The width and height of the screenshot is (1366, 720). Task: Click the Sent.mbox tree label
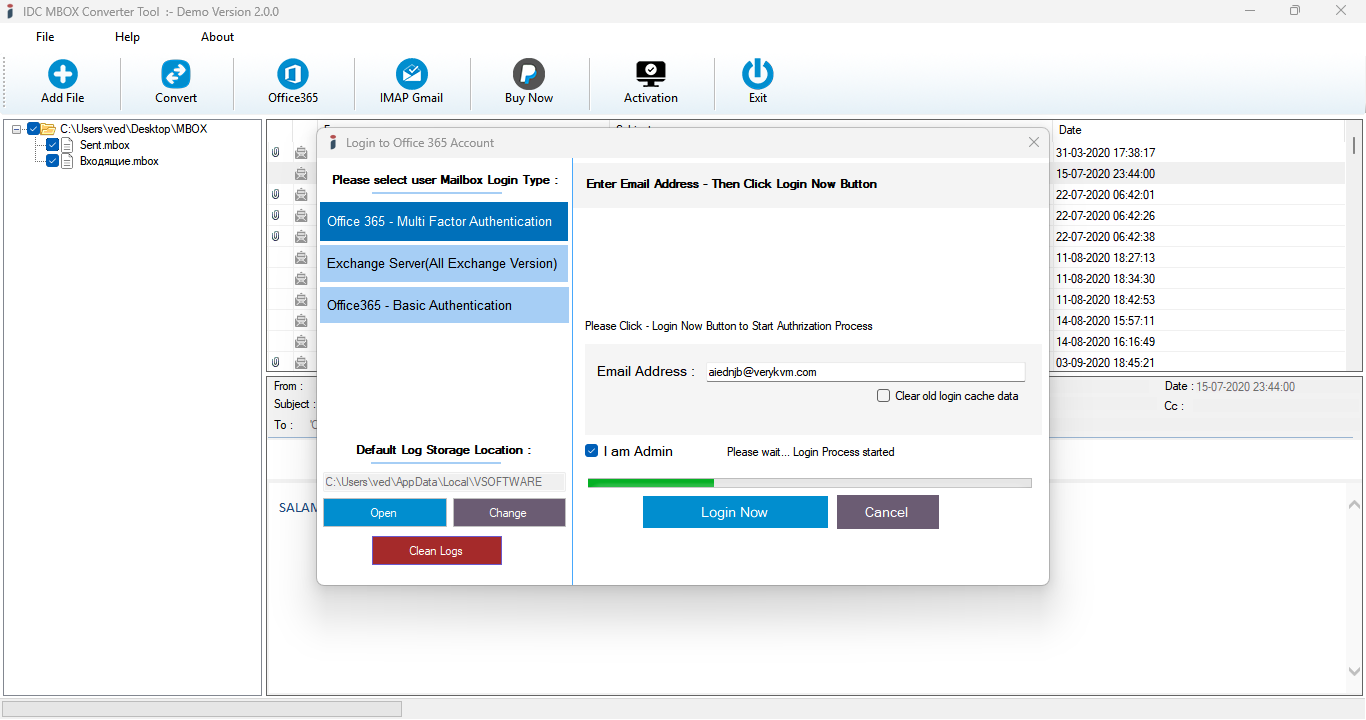pos(105,145)
